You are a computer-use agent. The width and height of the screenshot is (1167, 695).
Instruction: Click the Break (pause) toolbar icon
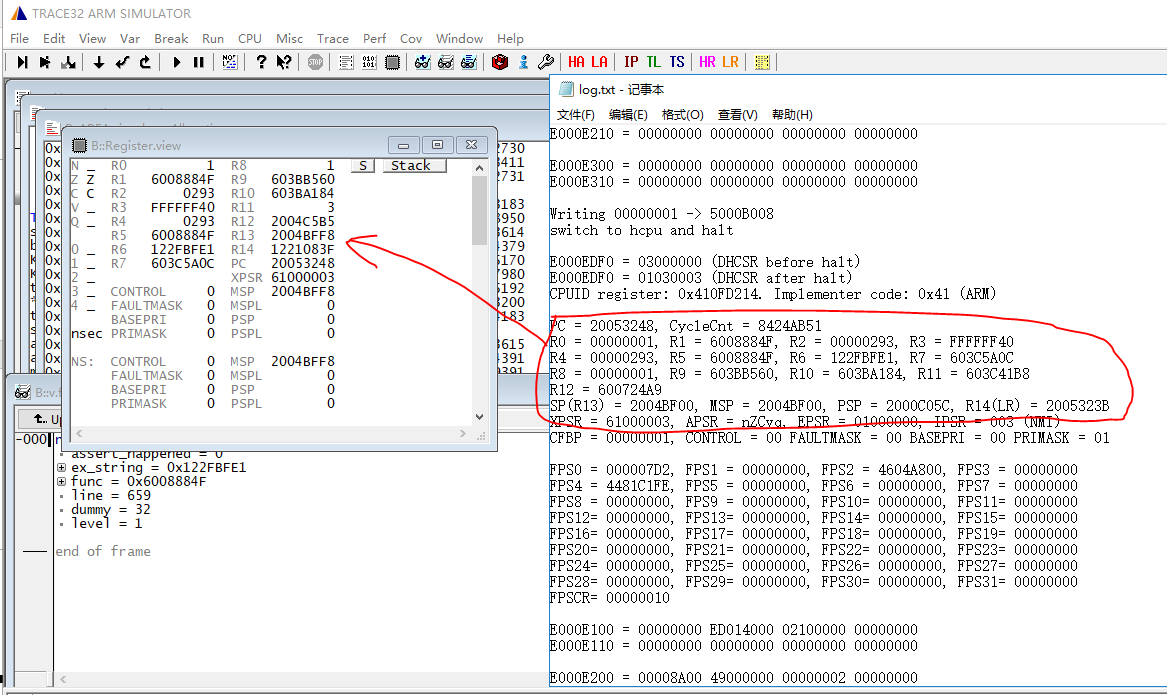(x=198, y=62)
